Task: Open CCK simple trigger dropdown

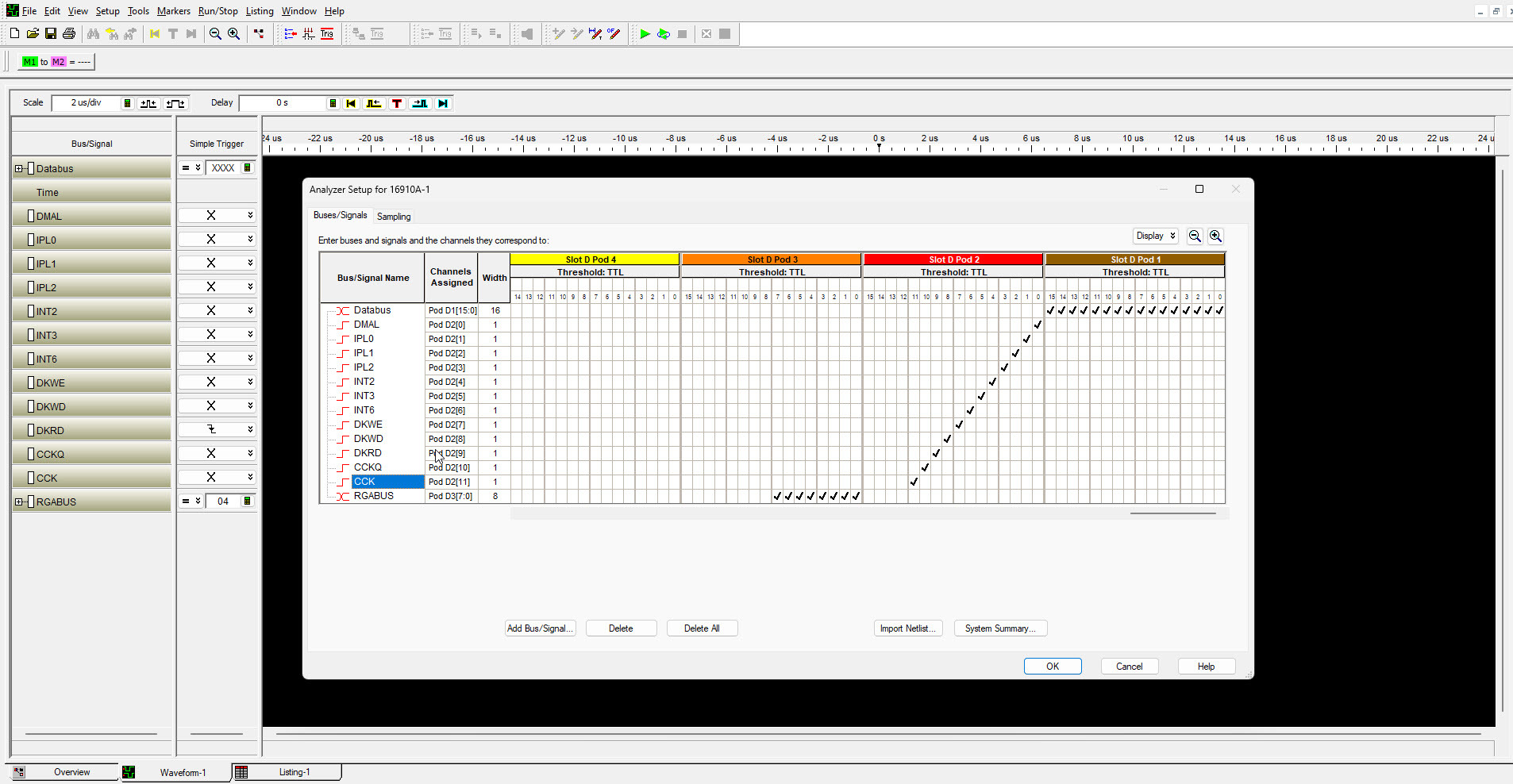Action: coord(217,477)
